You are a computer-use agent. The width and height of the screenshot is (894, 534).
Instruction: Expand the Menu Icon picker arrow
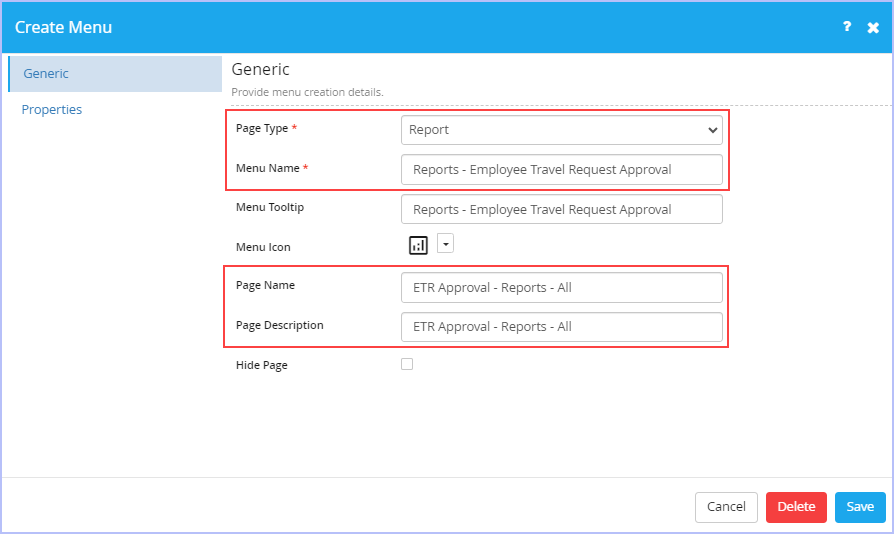[x=445, y=243]
